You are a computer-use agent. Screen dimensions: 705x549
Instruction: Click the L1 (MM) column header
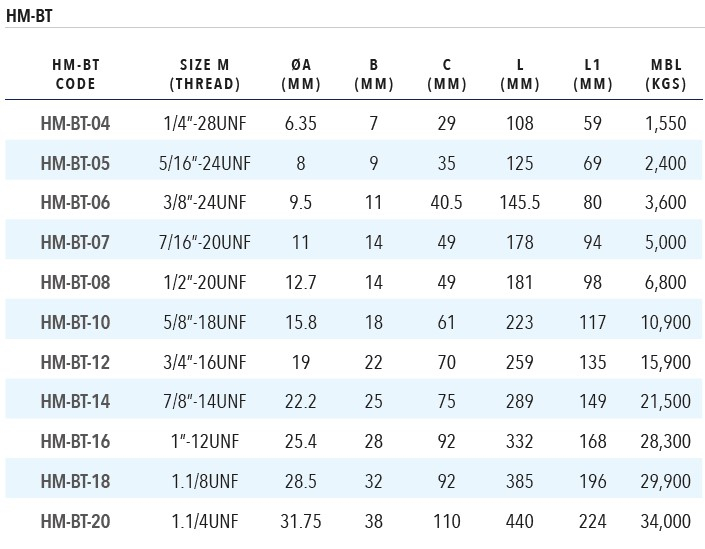(x=592, y=75)
